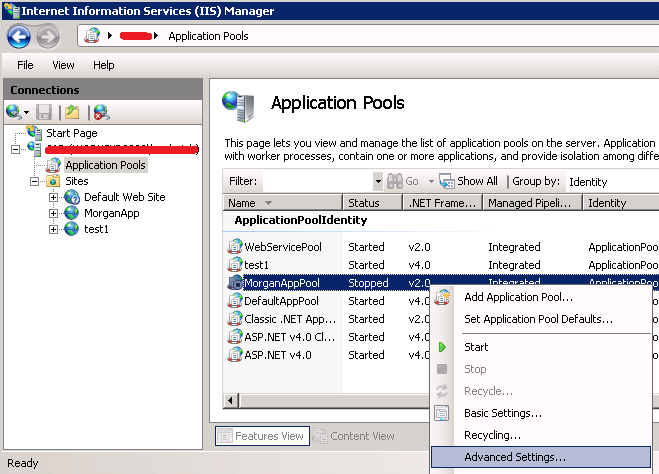Select the WebServicePool row name

pos(283,247)
